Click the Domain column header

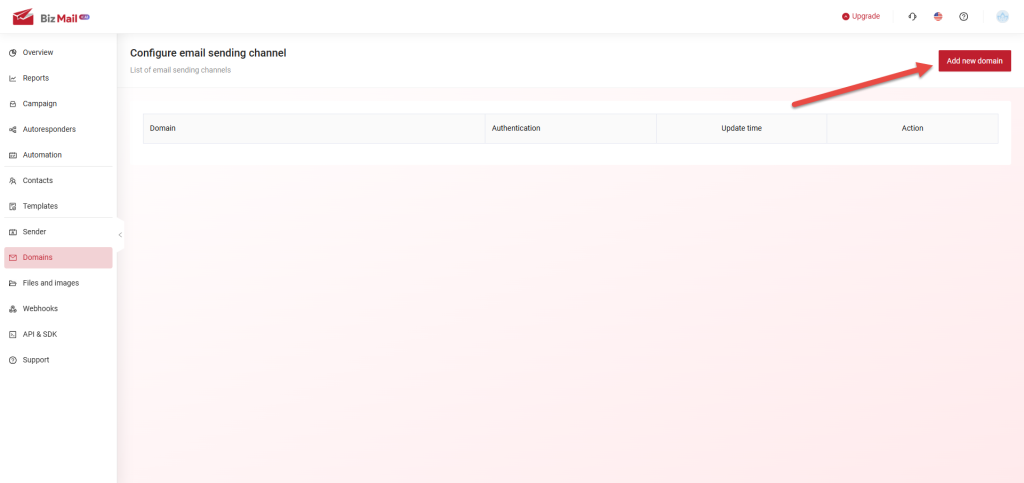[x=163, y=129]
